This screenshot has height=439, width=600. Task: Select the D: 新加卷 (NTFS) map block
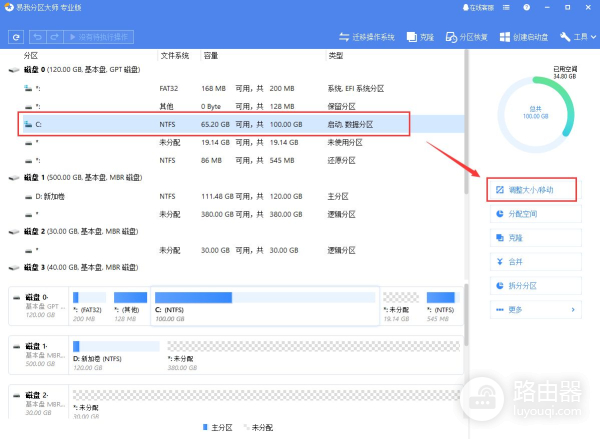click(116, 355)
